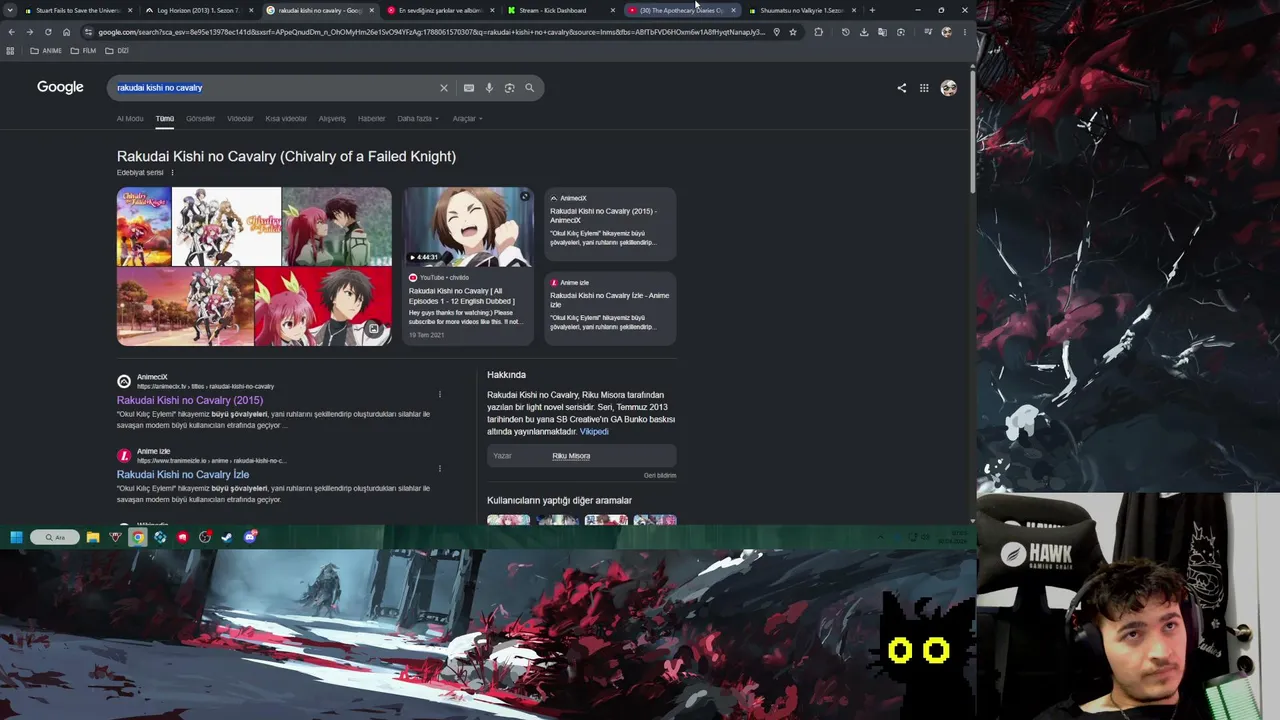The width and height of the screenshot is (1280, 720).
Task: Open the on-screen keyboard input tool
Action: tap(468, 88)
